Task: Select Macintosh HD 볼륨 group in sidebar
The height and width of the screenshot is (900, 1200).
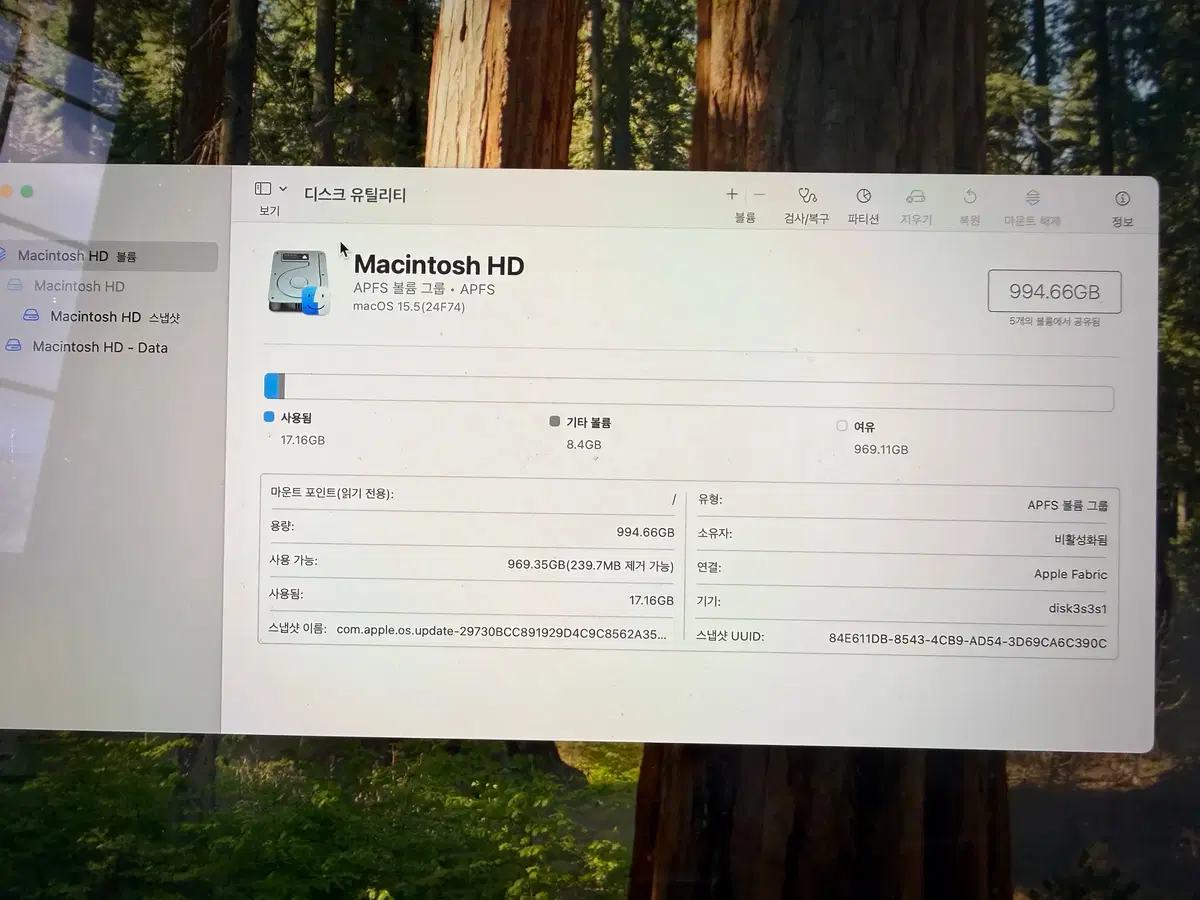Action: tap(108, 256)
